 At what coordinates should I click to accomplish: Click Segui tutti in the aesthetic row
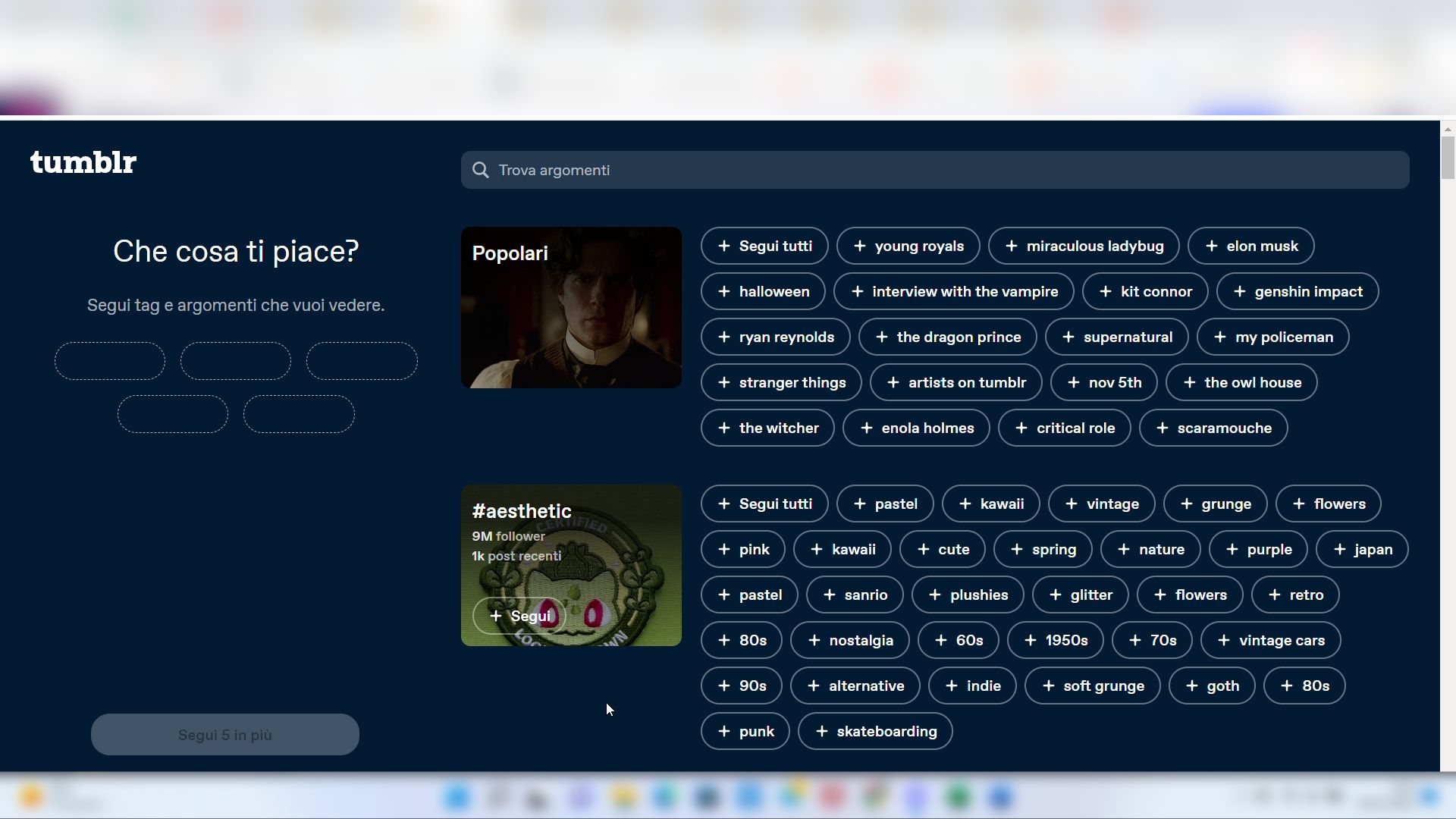pos(764,504)
